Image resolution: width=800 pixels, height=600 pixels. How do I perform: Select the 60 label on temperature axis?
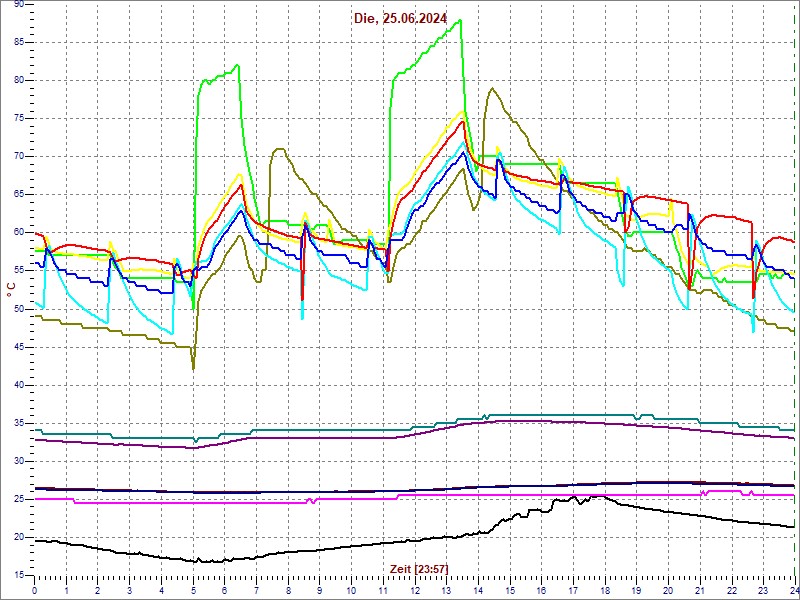18,233
